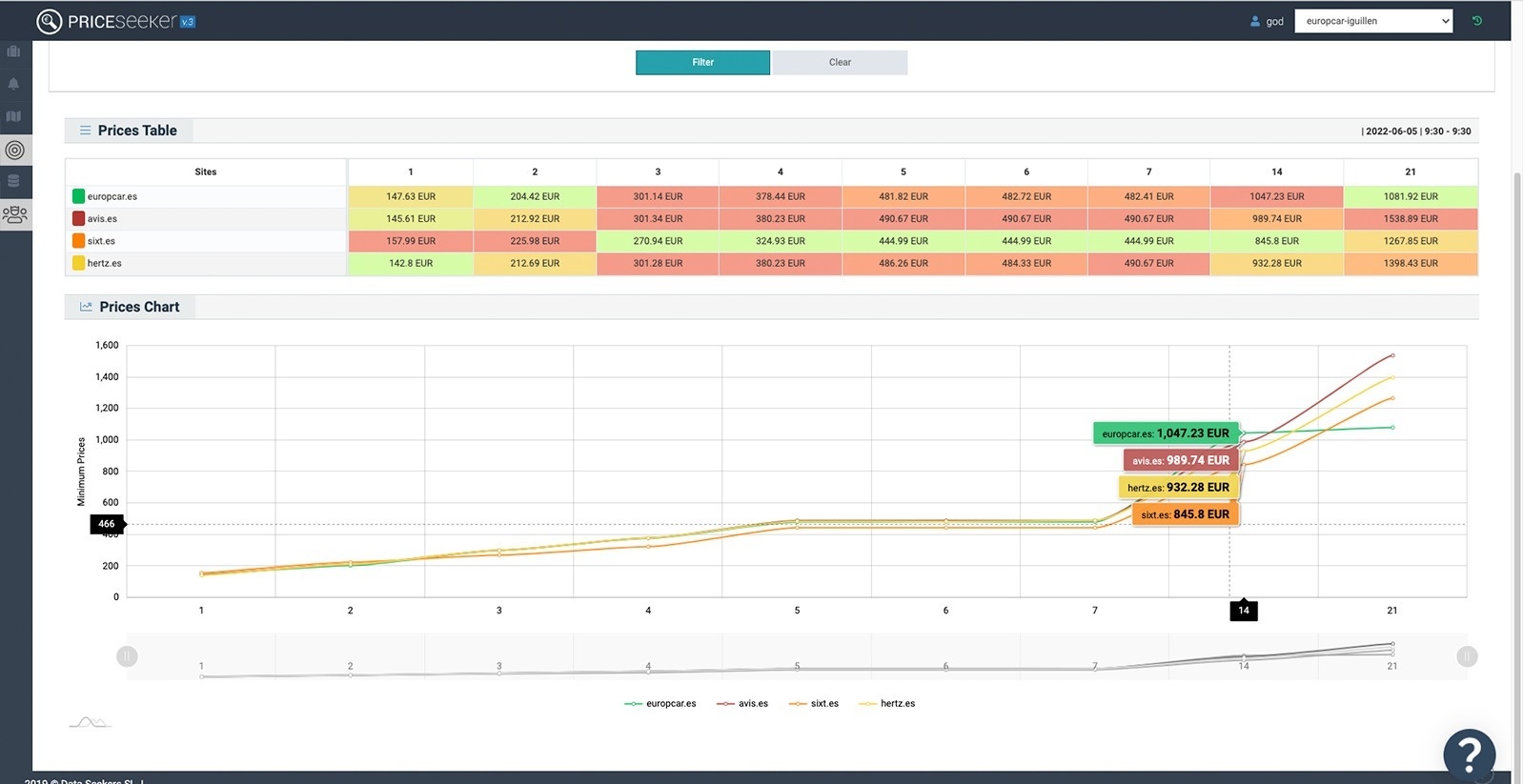Open the help question mark bubble
1523x784 pixels.
coord(1470,754)
